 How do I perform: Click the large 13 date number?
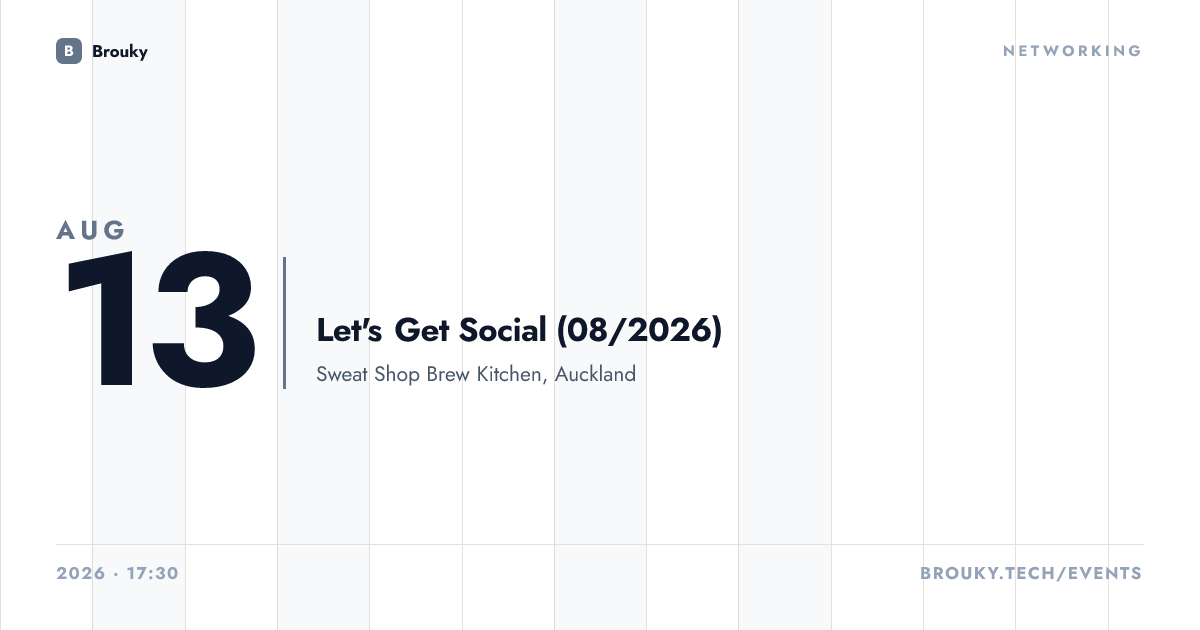[x=160, y=322]
